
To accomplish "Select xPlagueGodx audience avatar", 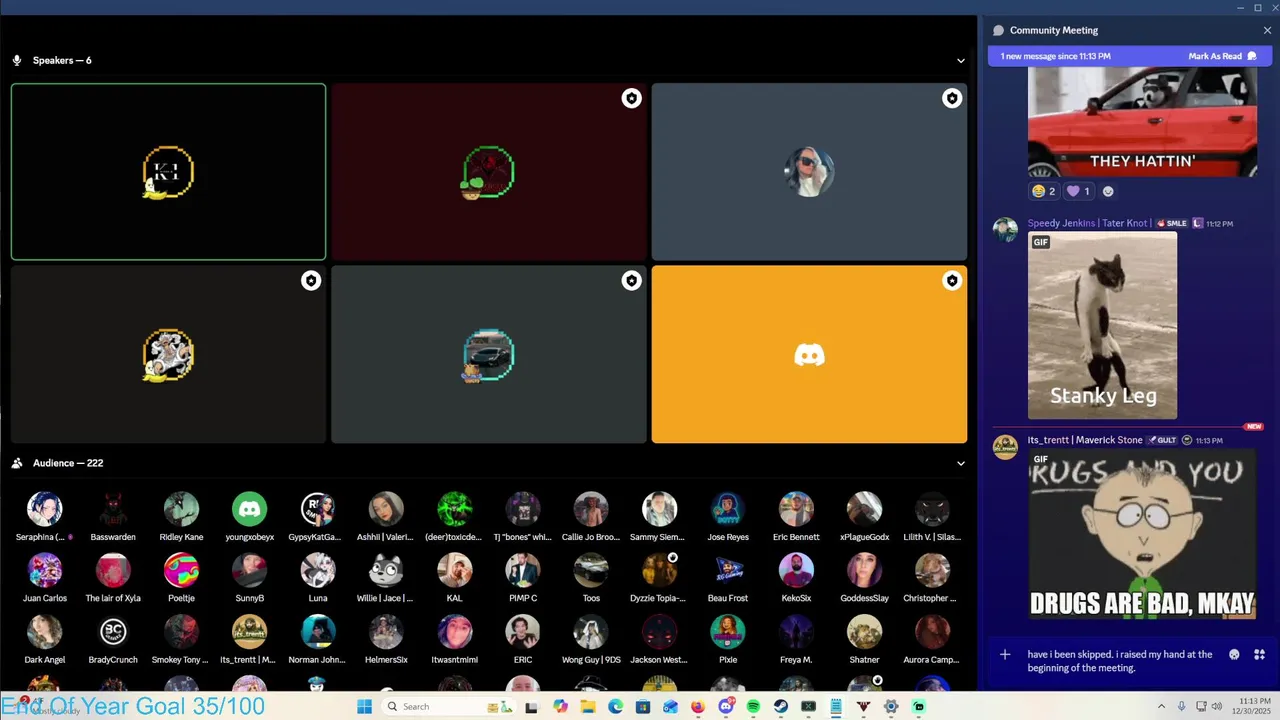I will tap(864, 509).
